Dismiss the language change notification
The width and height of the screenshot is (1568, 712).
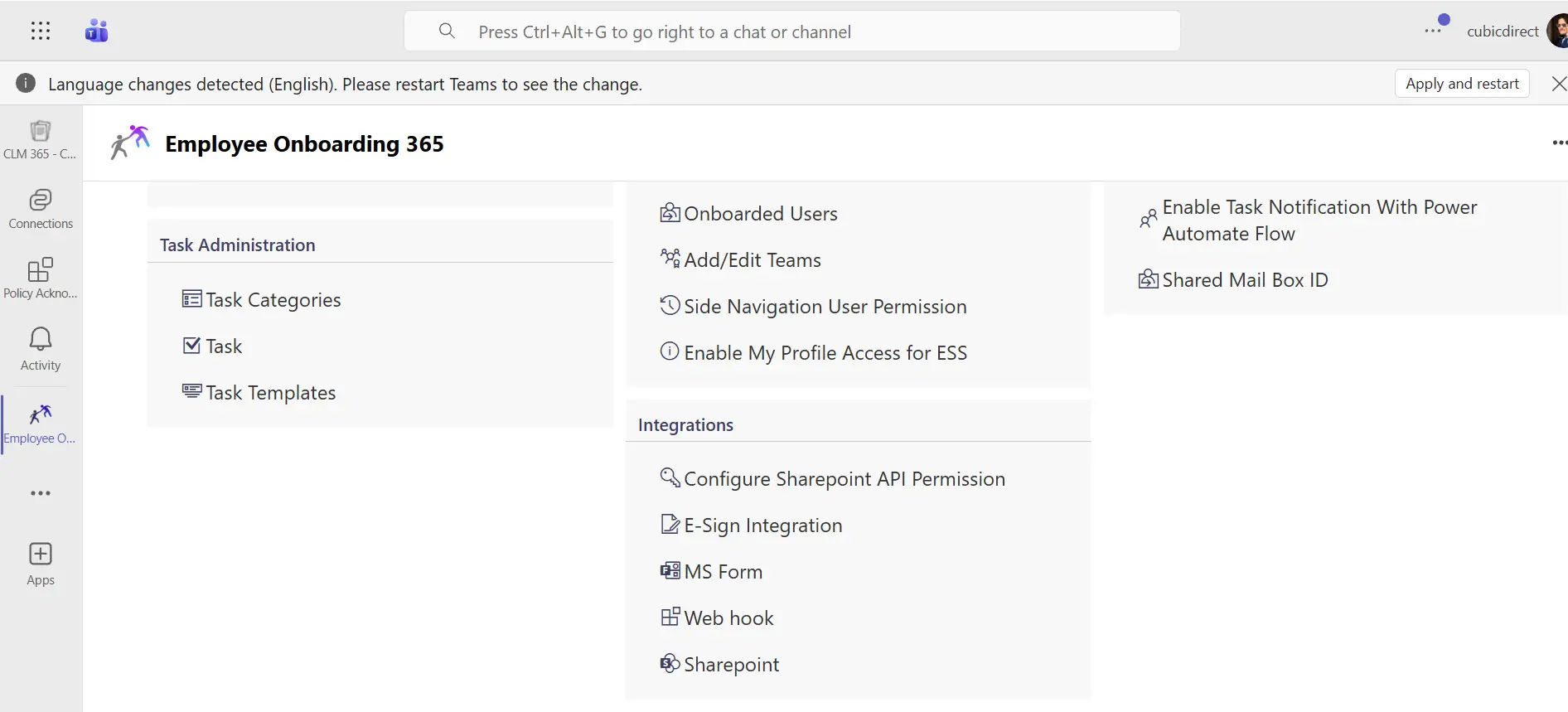coord(1558,84)
